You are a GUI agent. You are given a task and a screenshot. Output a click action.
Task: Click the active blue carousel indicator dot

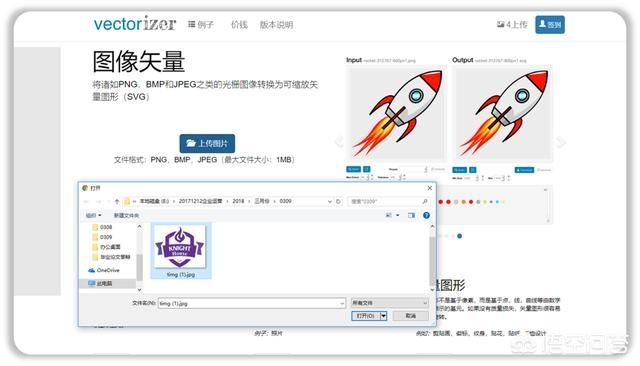point(460,236)
